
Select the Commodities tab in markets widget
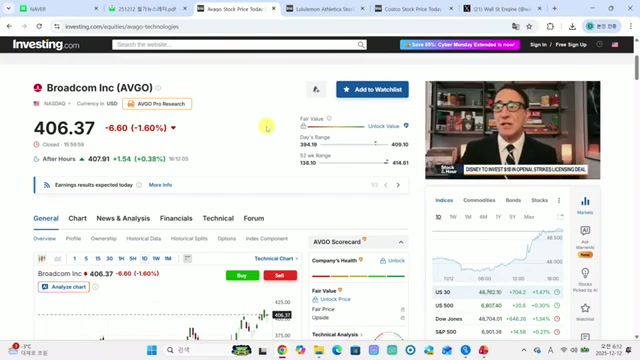tap(479, 200)
